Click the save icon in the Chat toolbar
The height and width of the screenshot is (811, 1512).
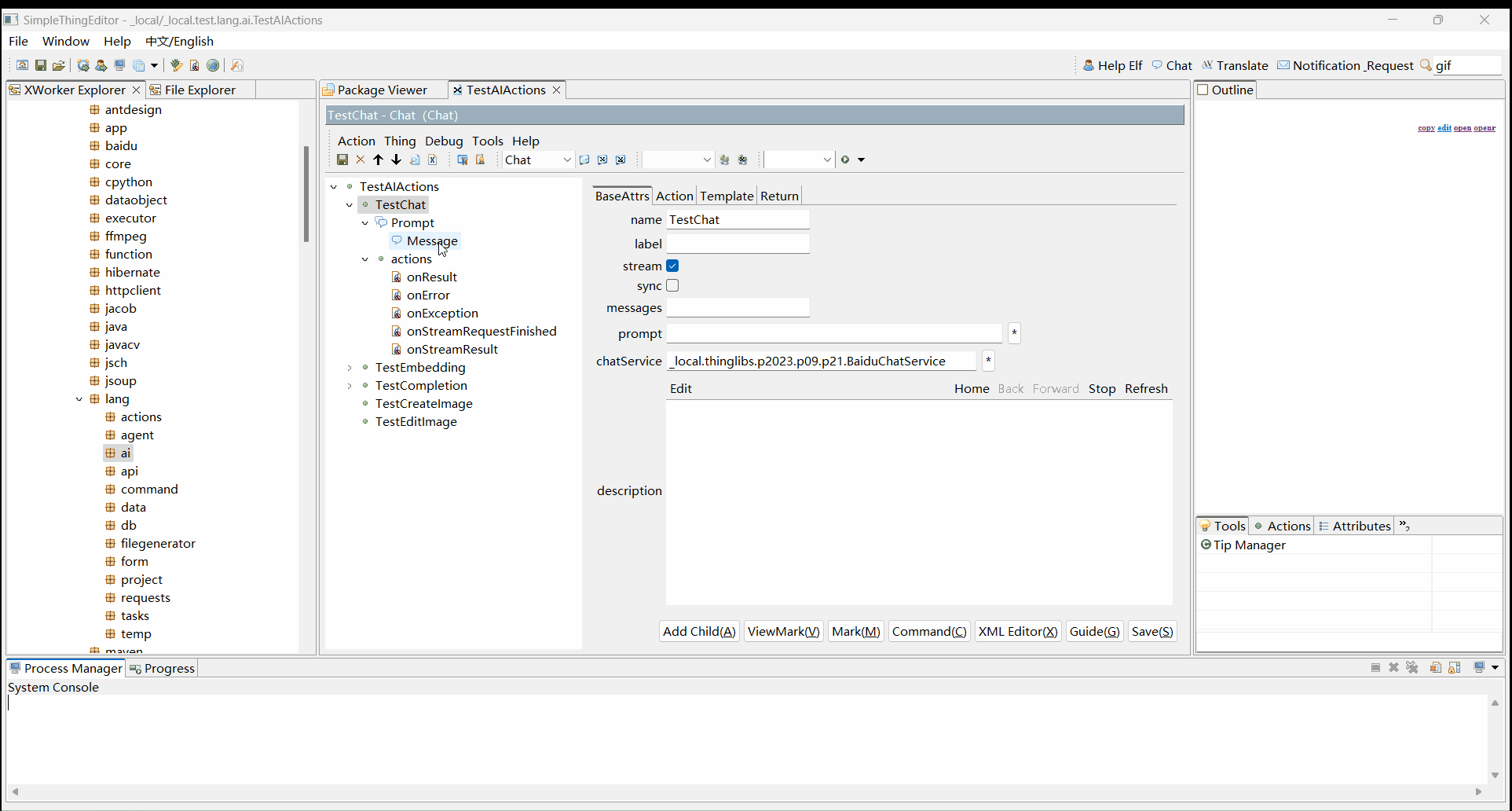pyautogui.click(x=342, y=160)
